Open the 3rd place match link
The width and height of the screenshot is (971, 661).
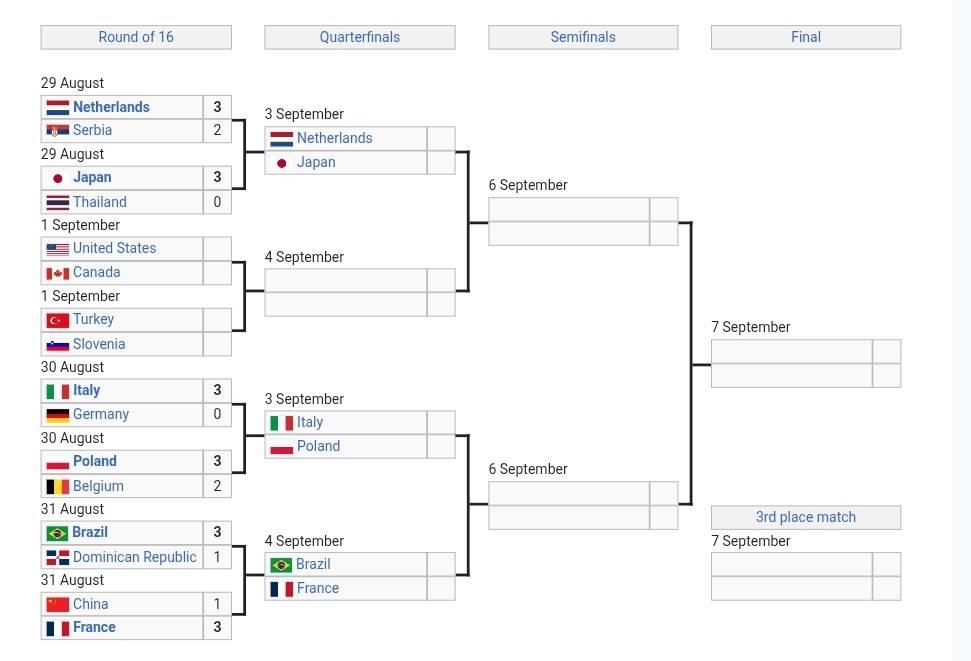tap(806, 517)
